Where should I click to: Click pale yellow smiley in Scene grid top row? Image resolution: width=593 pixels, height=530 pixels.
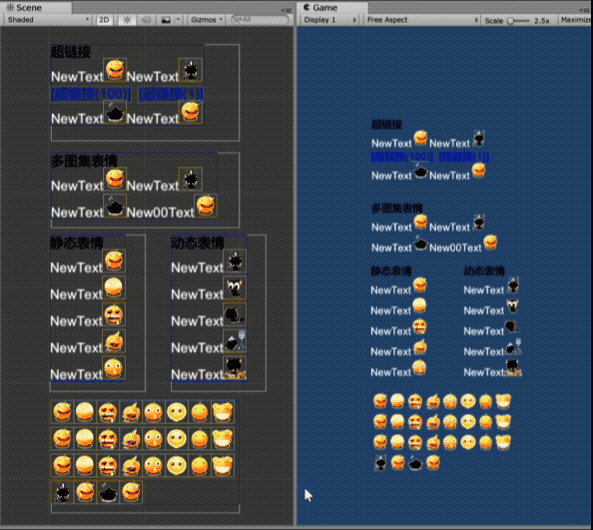click(x=177, y=412)
